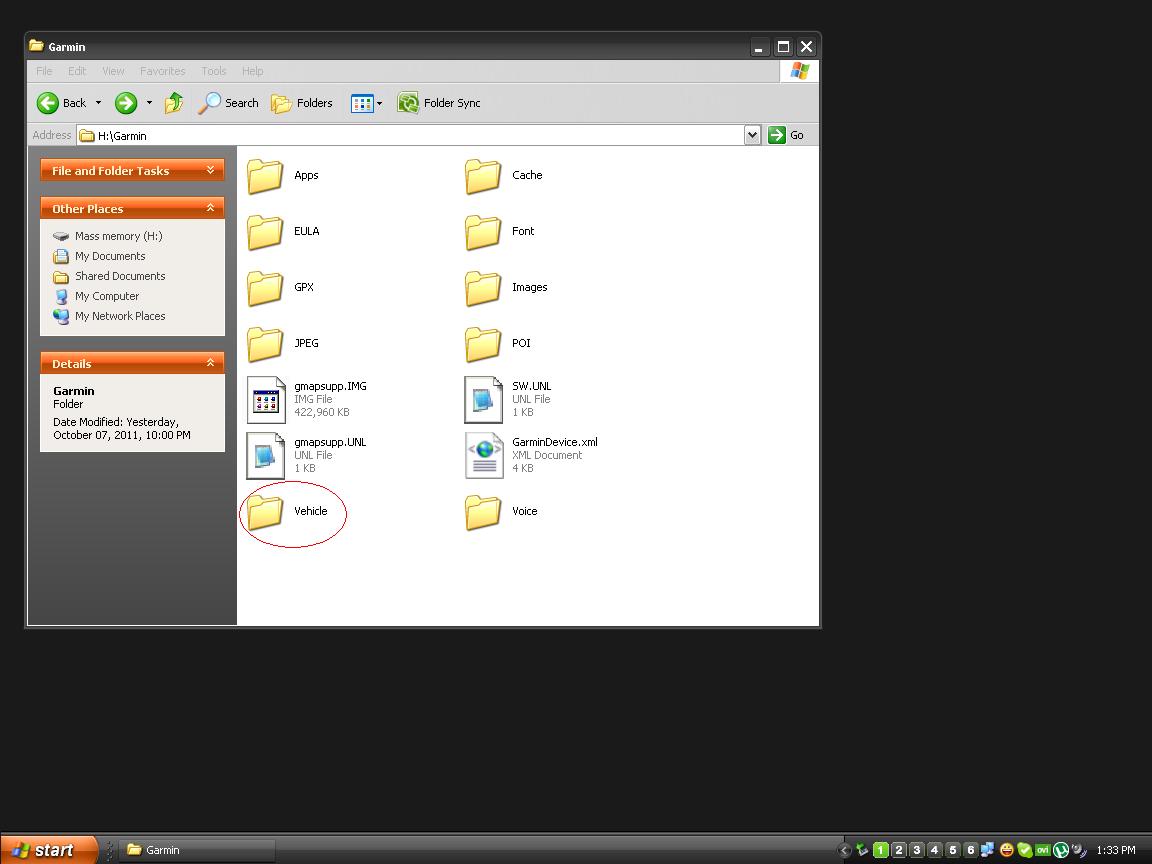1152x864 pixels.
Task: Open the Favorites menu
Action: 162,71
